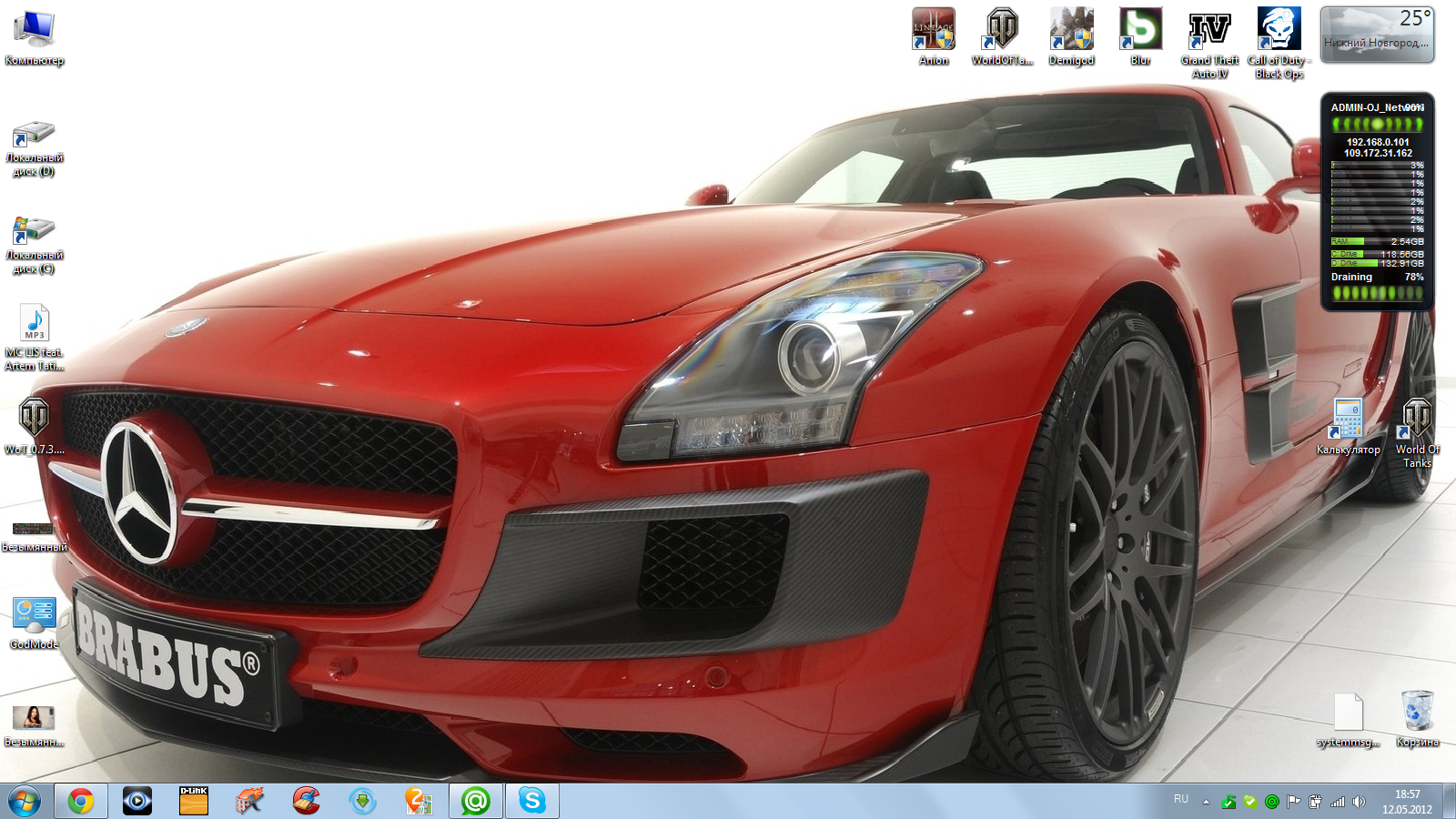Click the ADMIN-OJ_Network name in gadget
The width and height of the screenshot is (1456, 819).
[1377, 107]
